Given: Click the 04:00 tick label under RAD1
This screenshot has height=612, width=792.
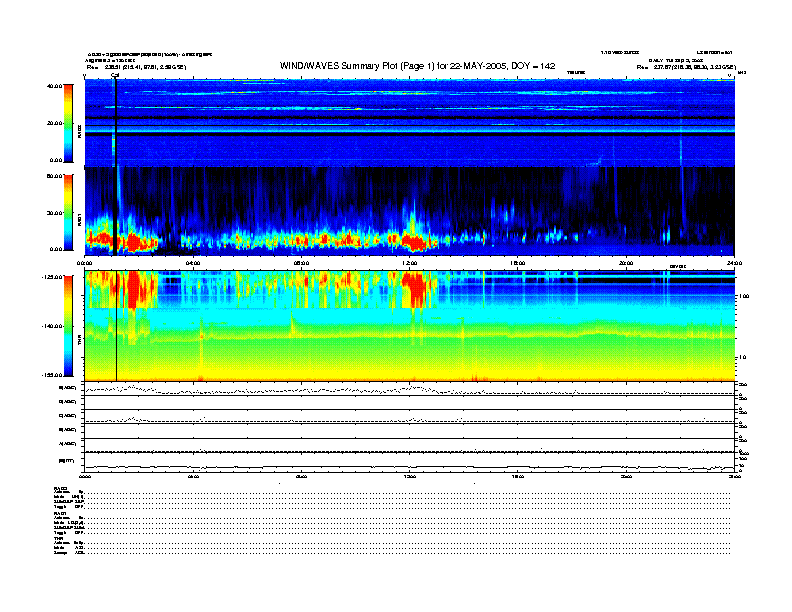Looking at the screenshot, I should tap(193, 263).
